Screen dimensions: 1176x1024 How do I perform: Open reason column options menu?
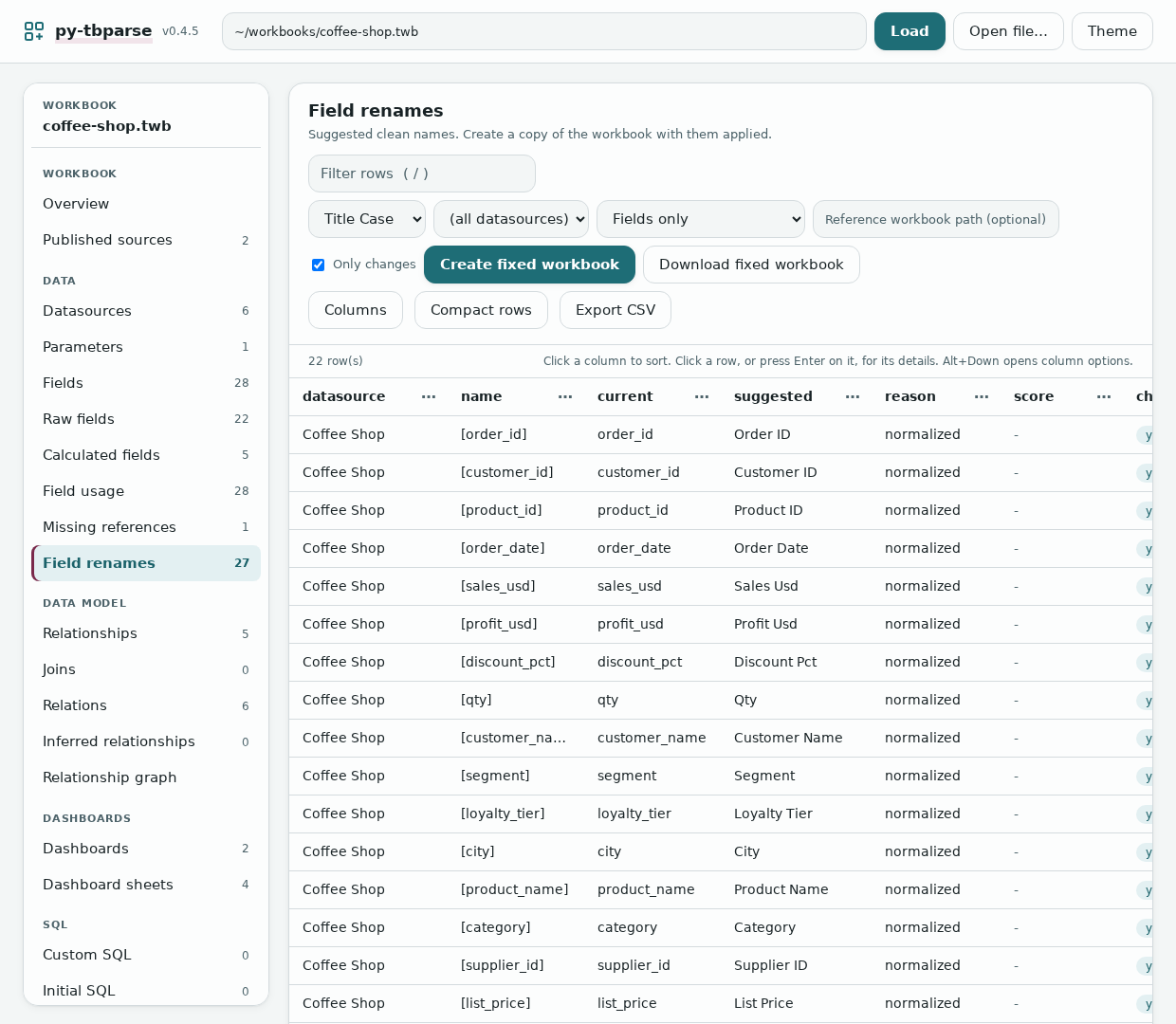pyautogui.click(x=982, y=396)
